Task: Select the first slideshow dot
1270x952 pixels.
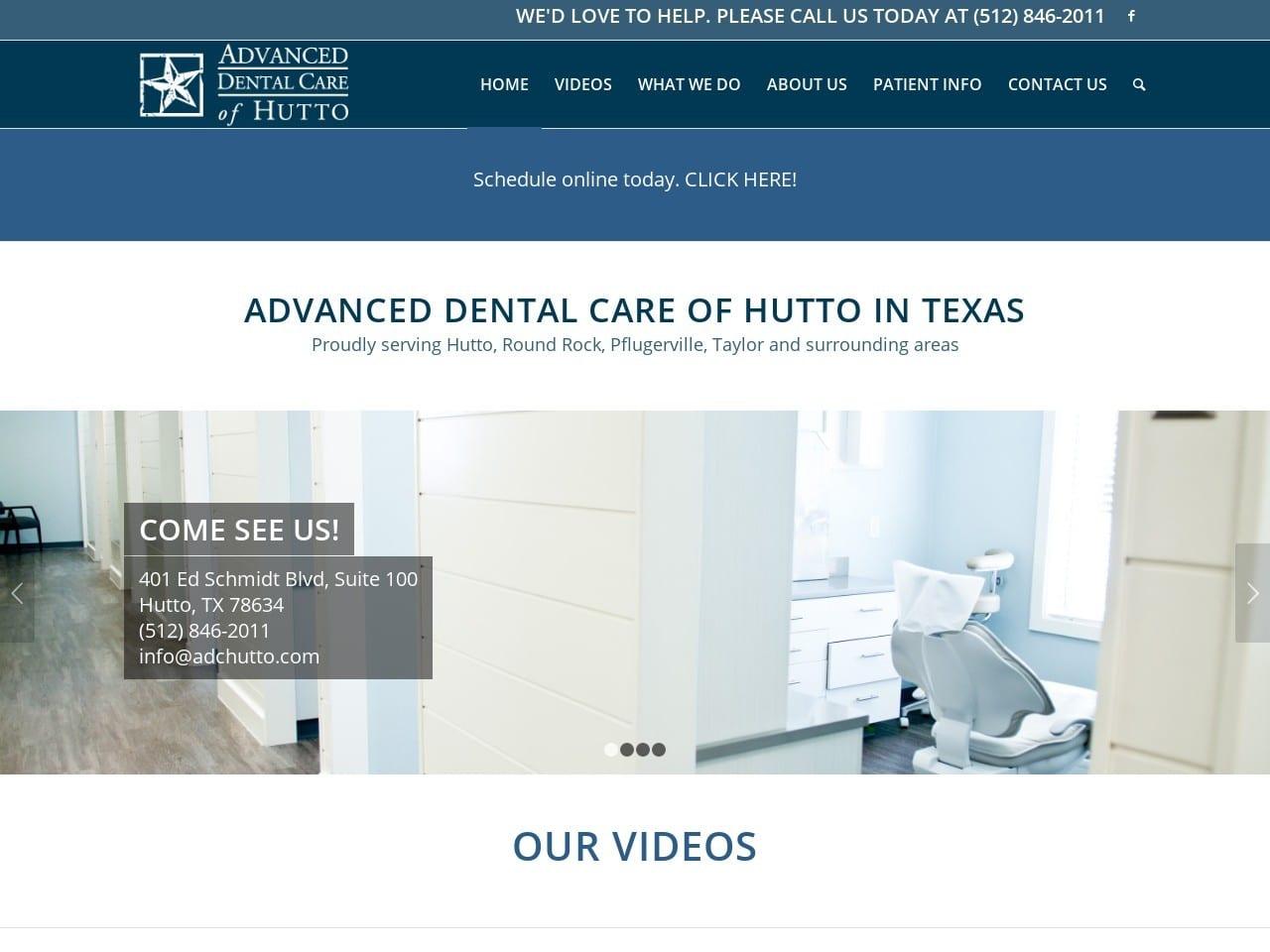Action: click(x=611, y=750)
